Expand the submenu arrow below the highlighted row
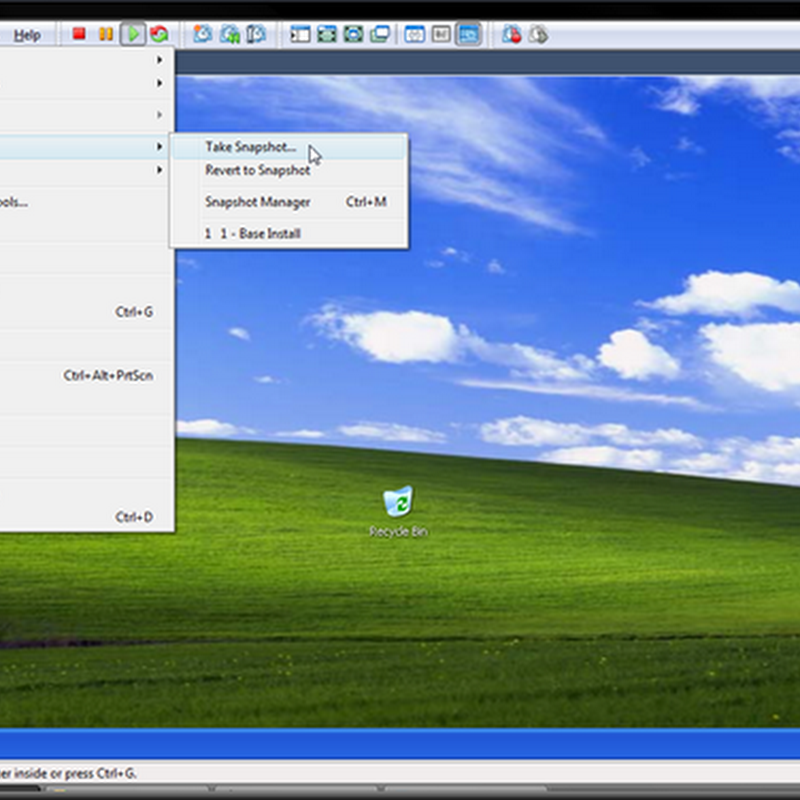 [159, 170]
